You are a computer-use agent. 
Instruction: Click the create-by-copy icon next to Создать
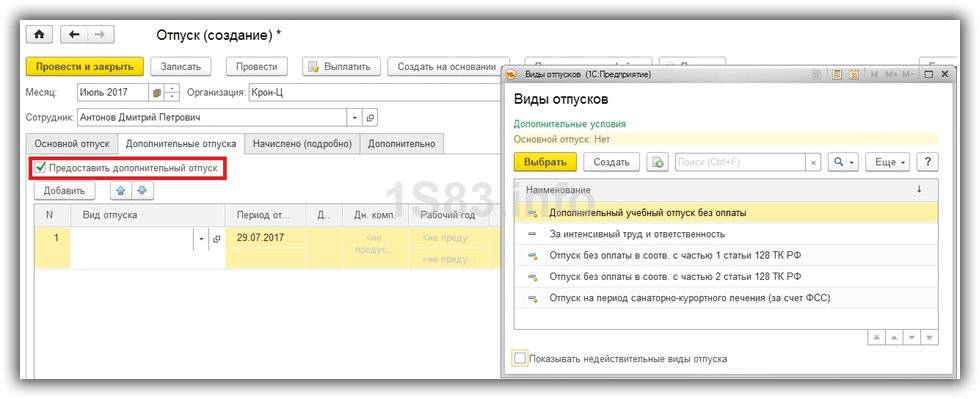(658, 162)
